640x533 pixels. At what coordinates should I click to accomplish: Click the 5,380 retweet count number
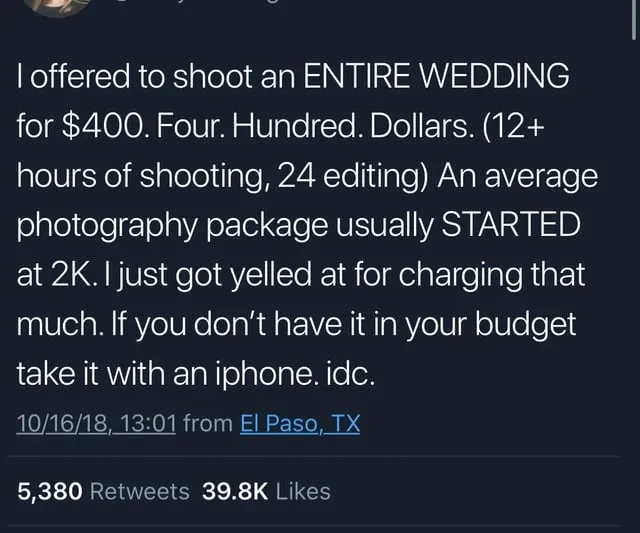[50, 491]
